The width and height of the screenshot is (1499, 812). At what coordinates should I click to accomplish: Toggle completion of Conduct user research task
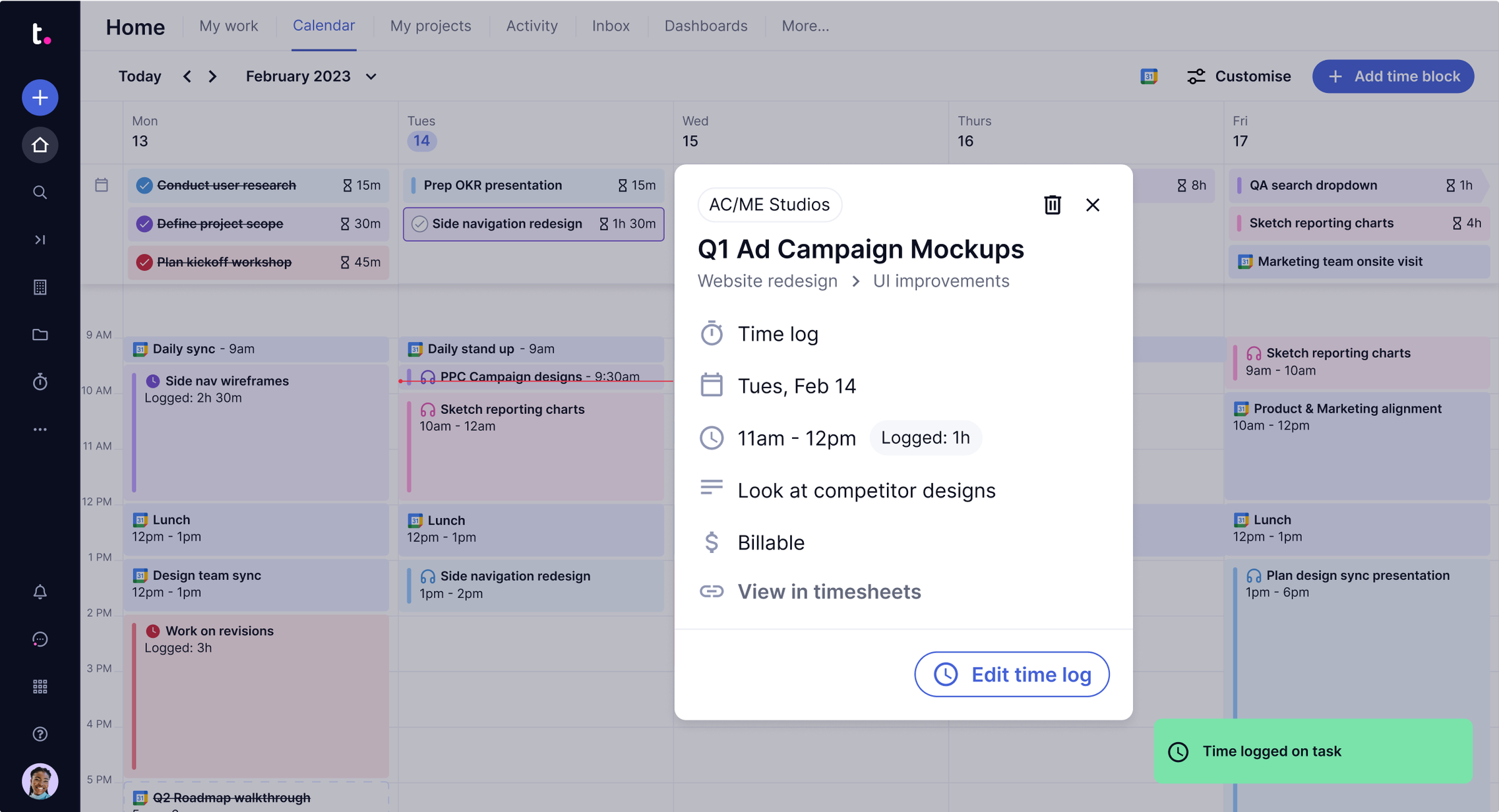coord(145,185)
